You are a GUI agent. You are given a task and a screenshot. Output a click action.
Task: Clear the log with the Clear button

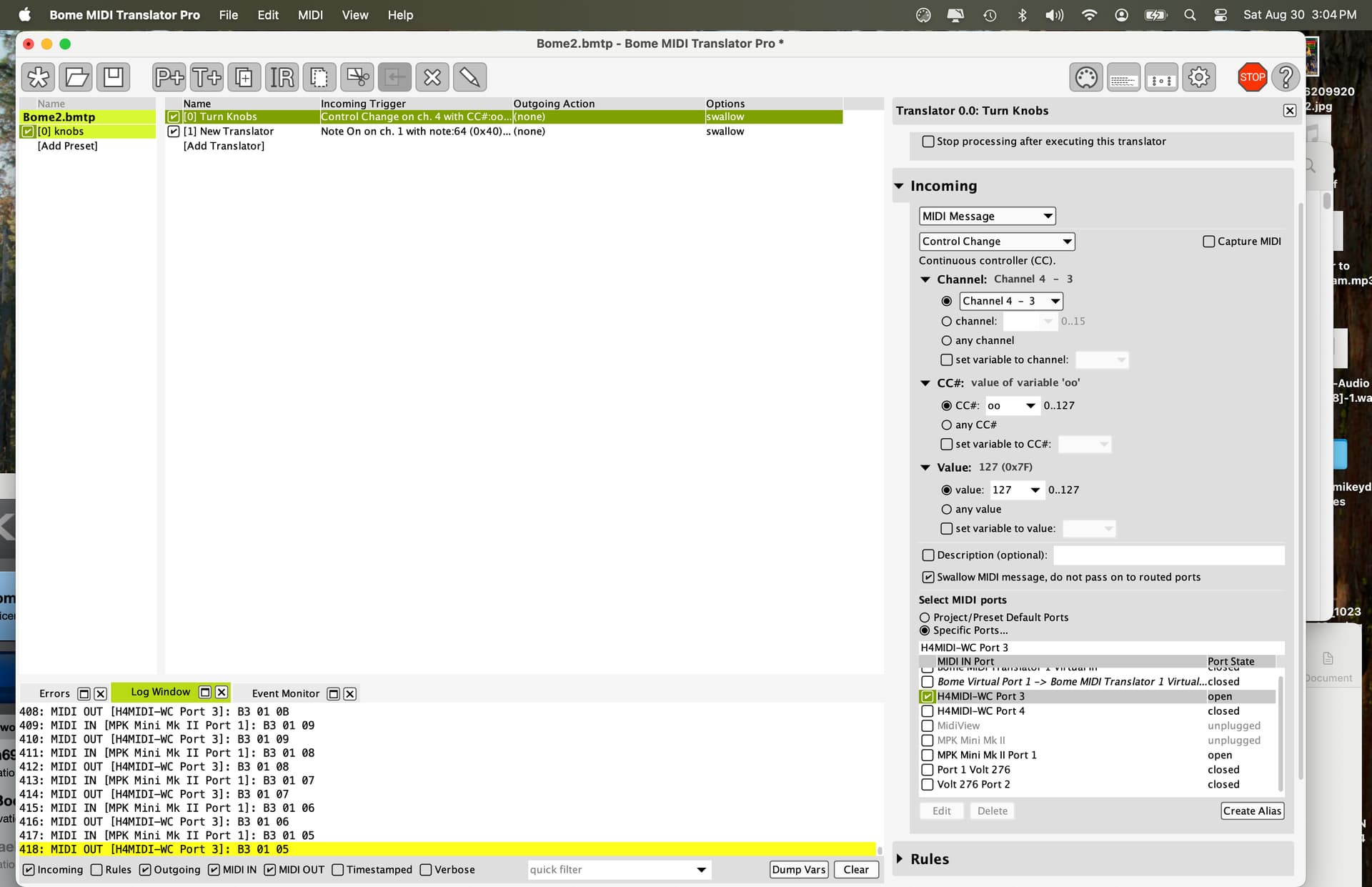tap(856, 870)
